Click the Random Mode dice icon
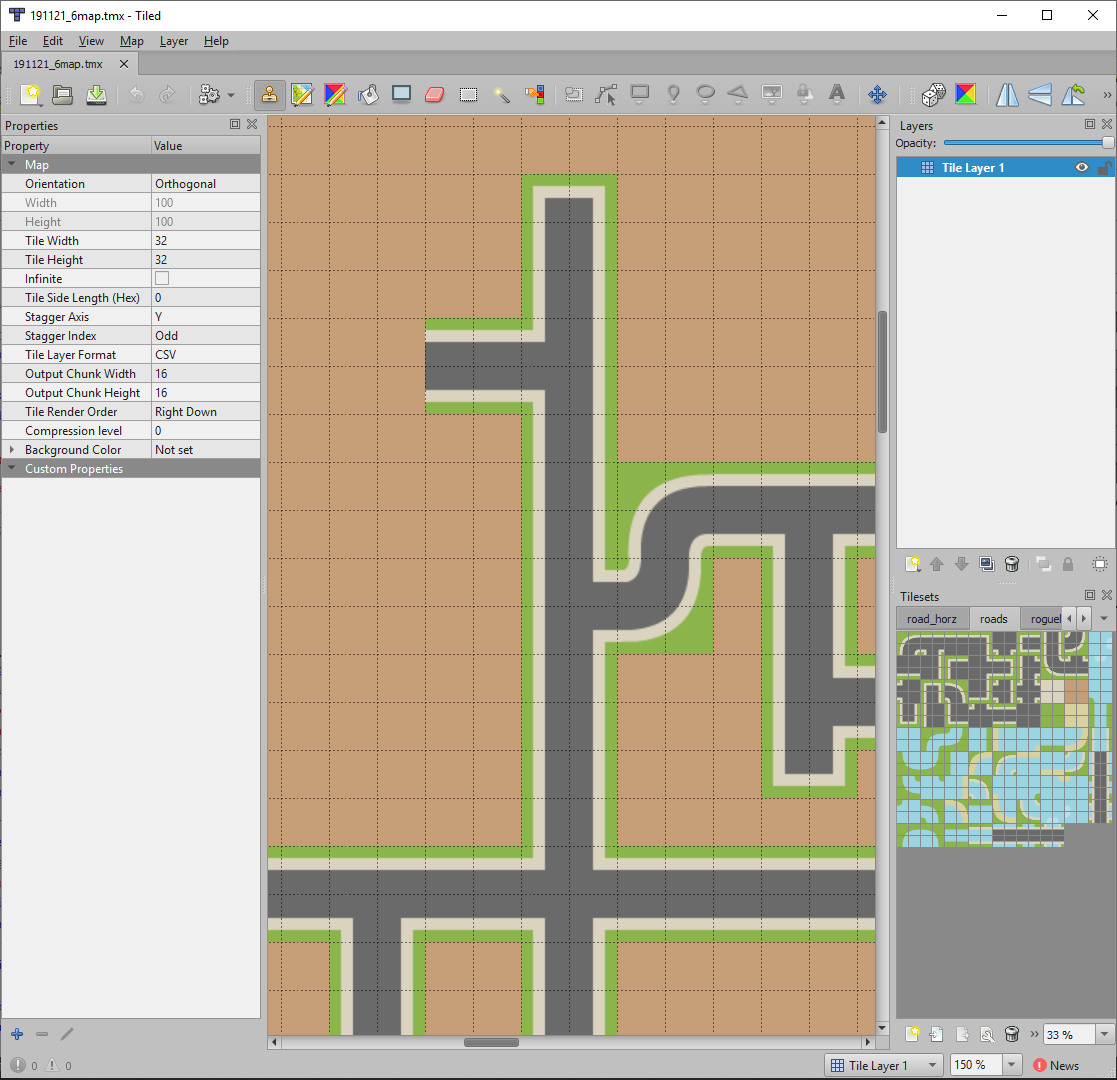The image size is (1117, 1080). click(x=932, y=94)
